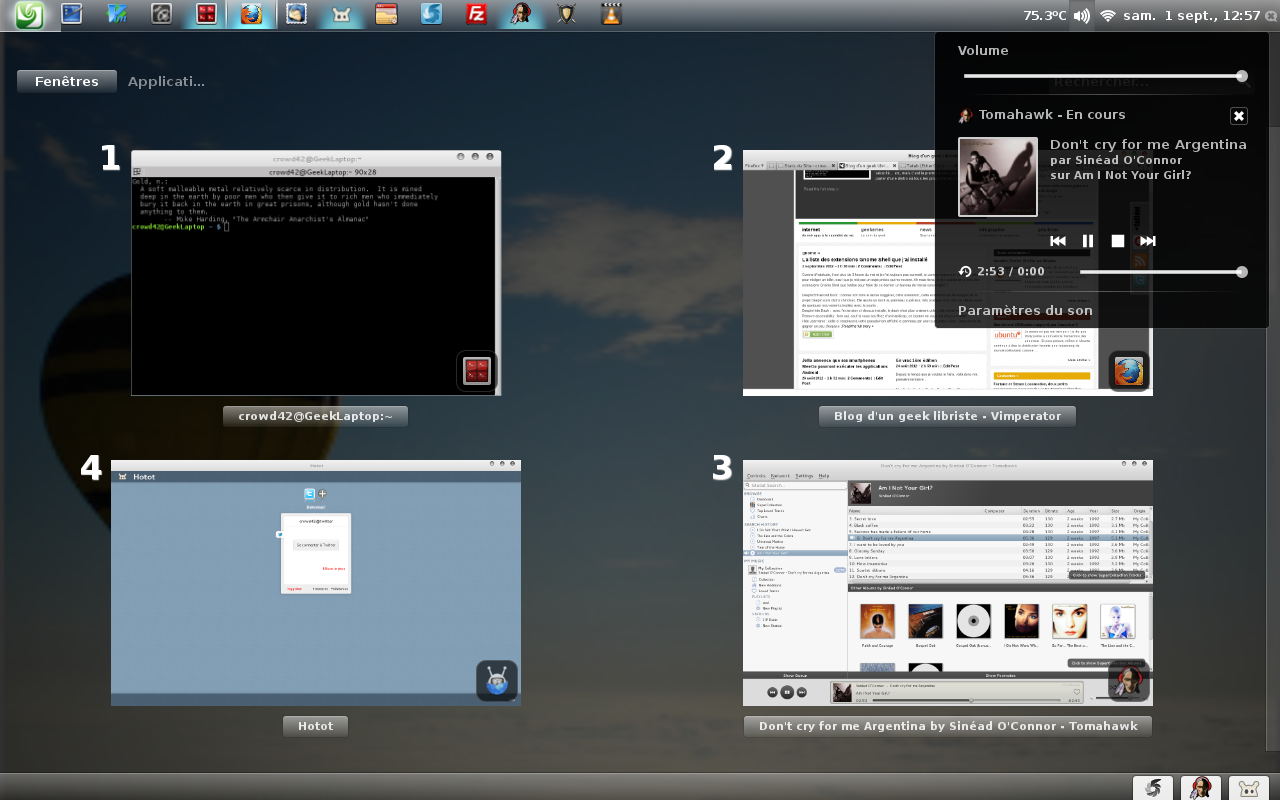Open the date and time menu
Screen dimensions: 1280x800
pos(1192,15)
